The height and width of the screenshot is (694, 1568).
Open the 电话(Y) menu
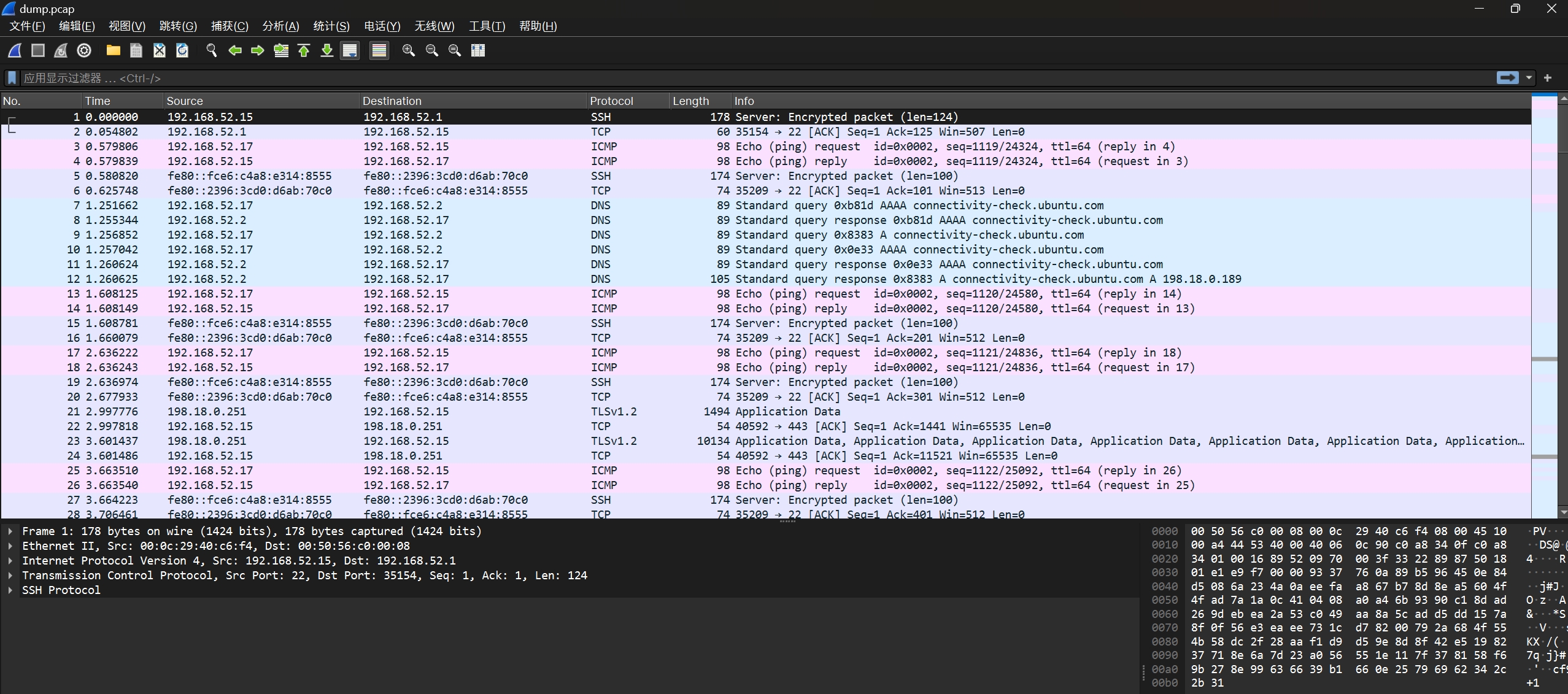[382, 26]
